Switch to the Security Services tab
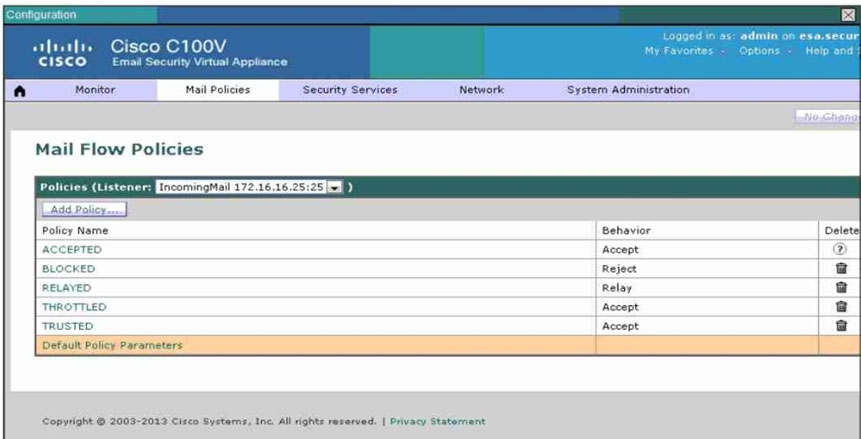861x439 pixels. tap(350, 90)
